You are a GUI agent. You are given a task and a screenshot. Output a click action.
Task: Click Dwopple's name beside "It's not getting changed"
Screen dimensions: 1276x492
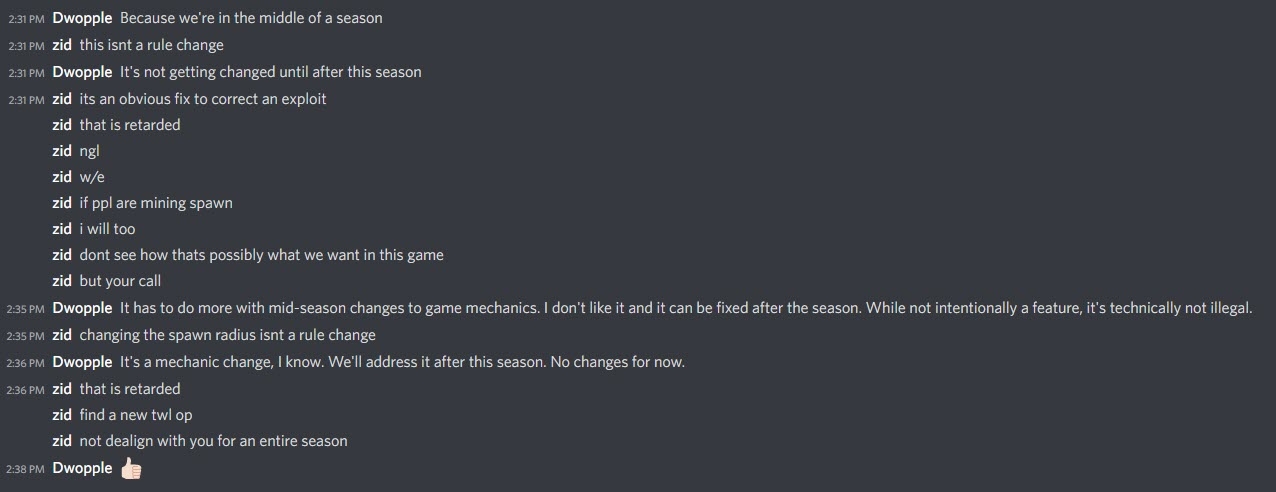(x=82, y=72)
